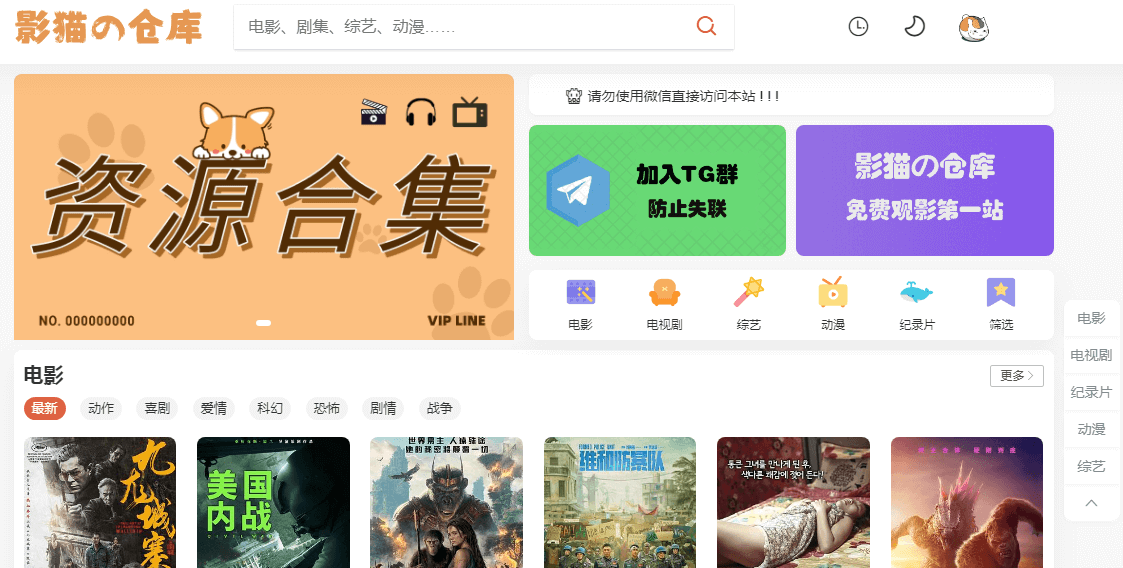
Task: Jump to 纪录片 in side navigation
Action: (x=1091, y=393)
